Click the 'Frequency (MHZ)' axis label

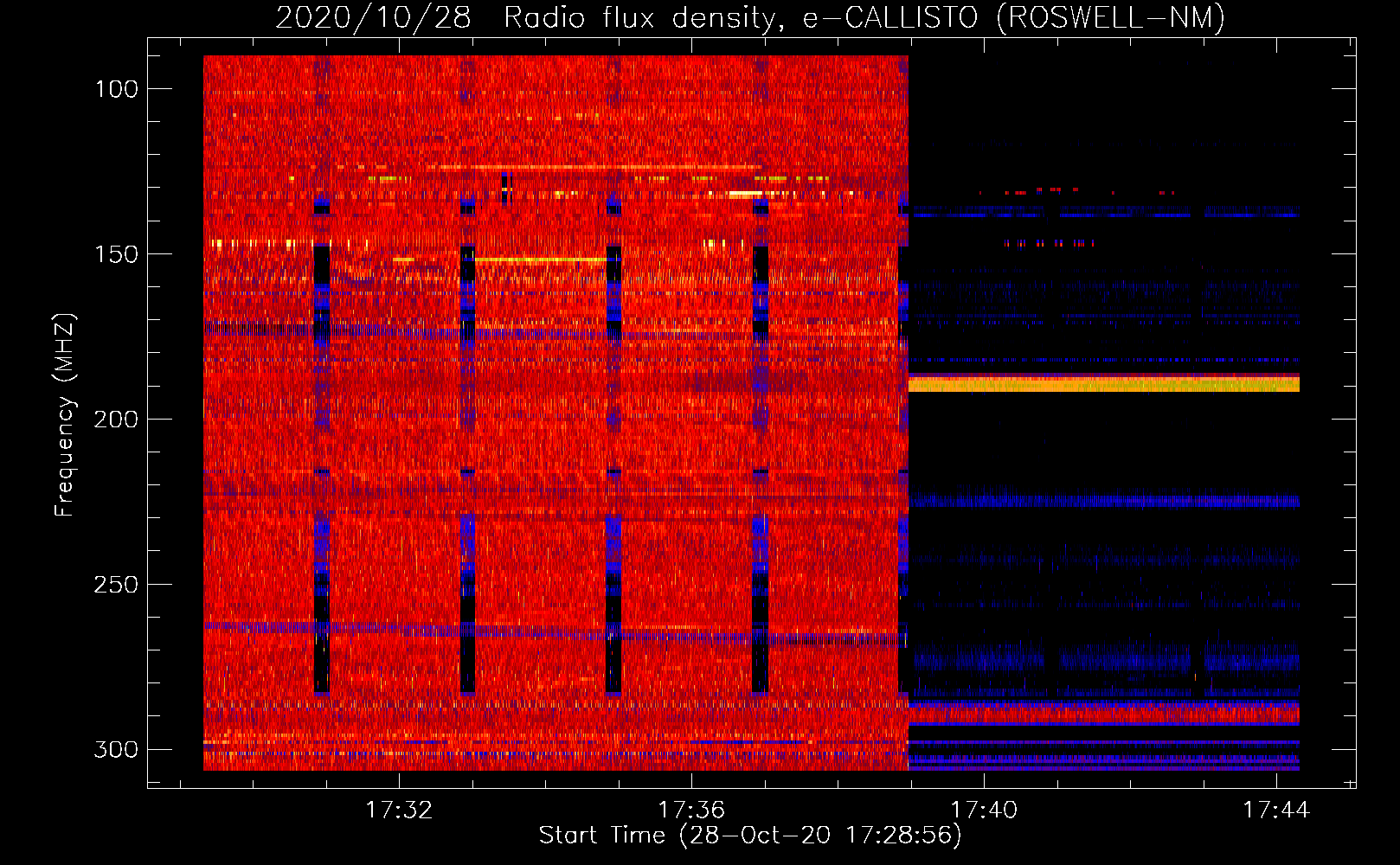(x=64, y=414)
